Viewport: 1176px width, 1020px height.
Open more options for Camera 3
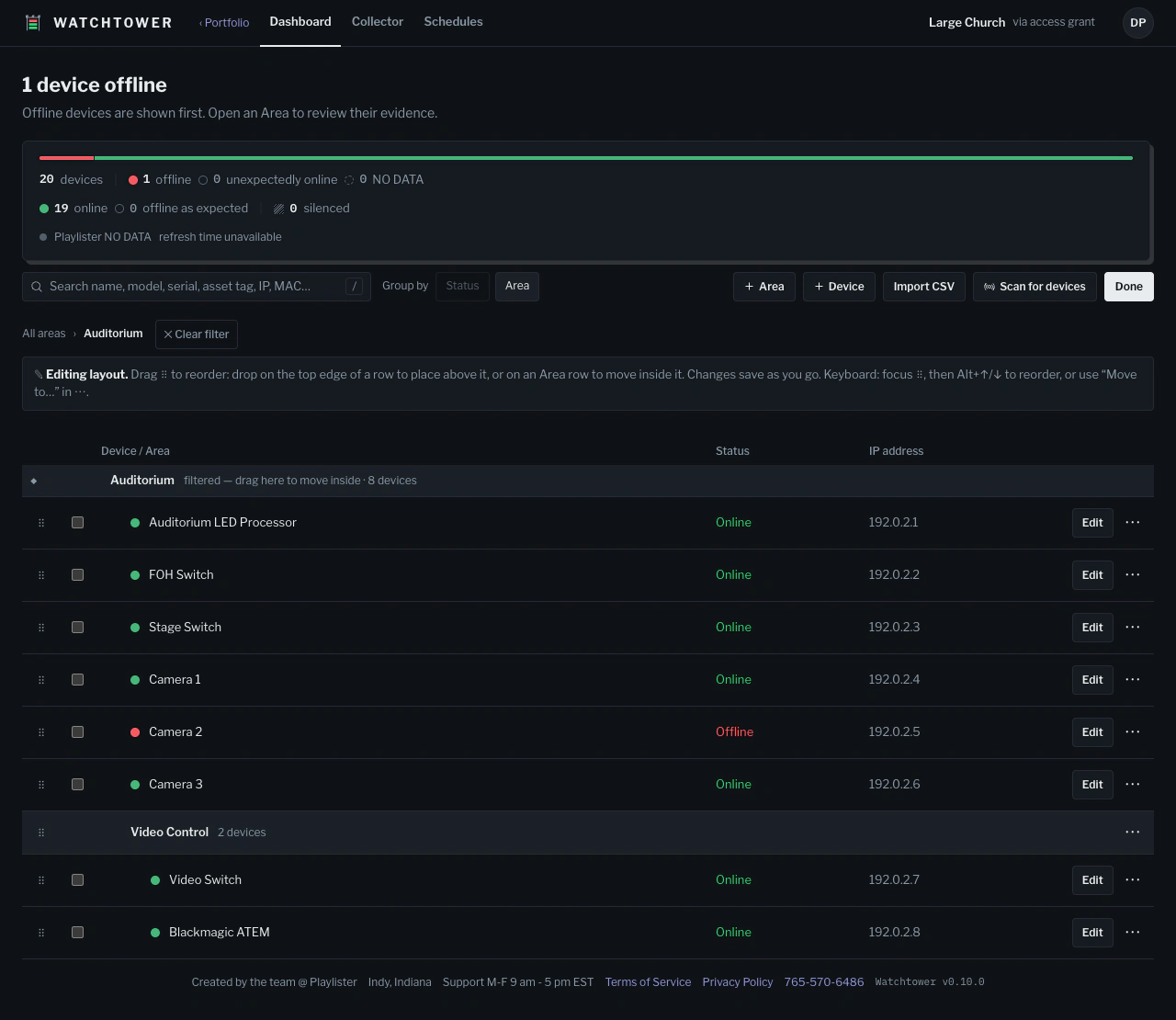[1133, 784]
